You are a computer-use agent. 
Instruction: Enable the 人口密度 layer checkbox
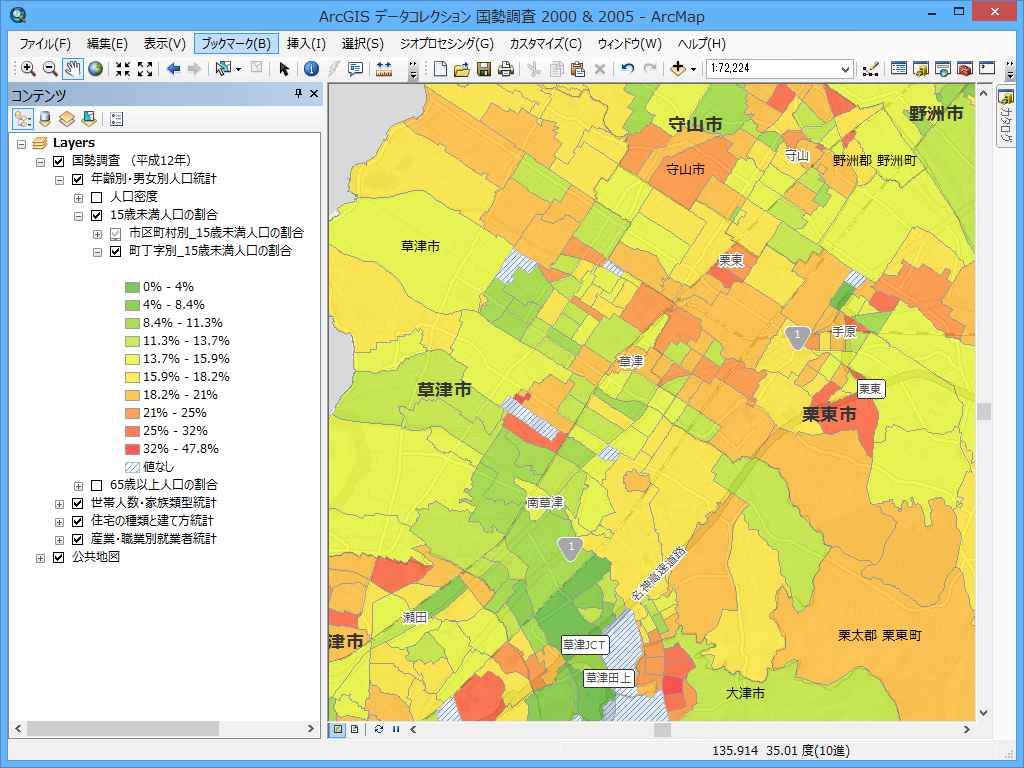[96, 197]
